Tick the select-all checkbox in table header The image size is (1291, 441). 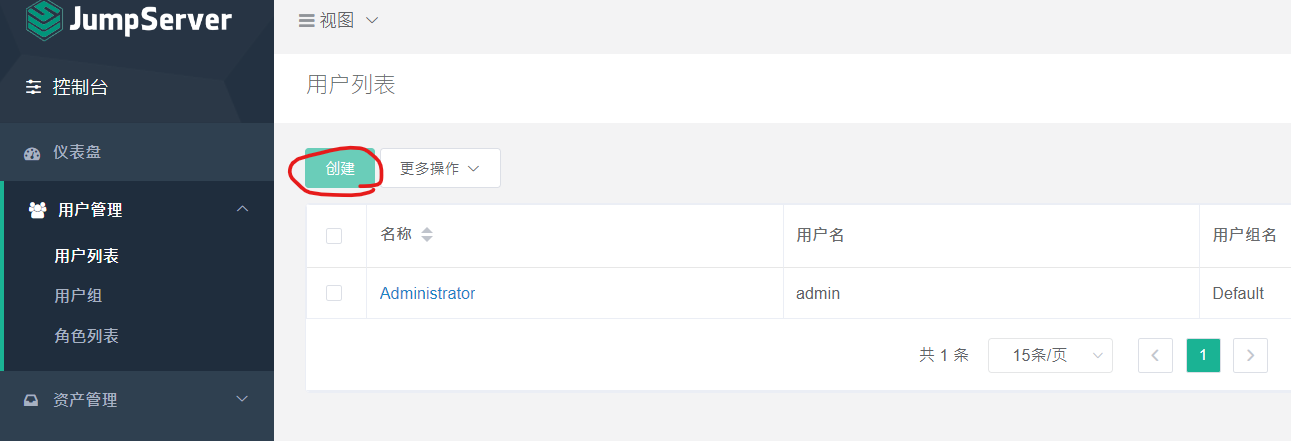click(x=334, y=236)
